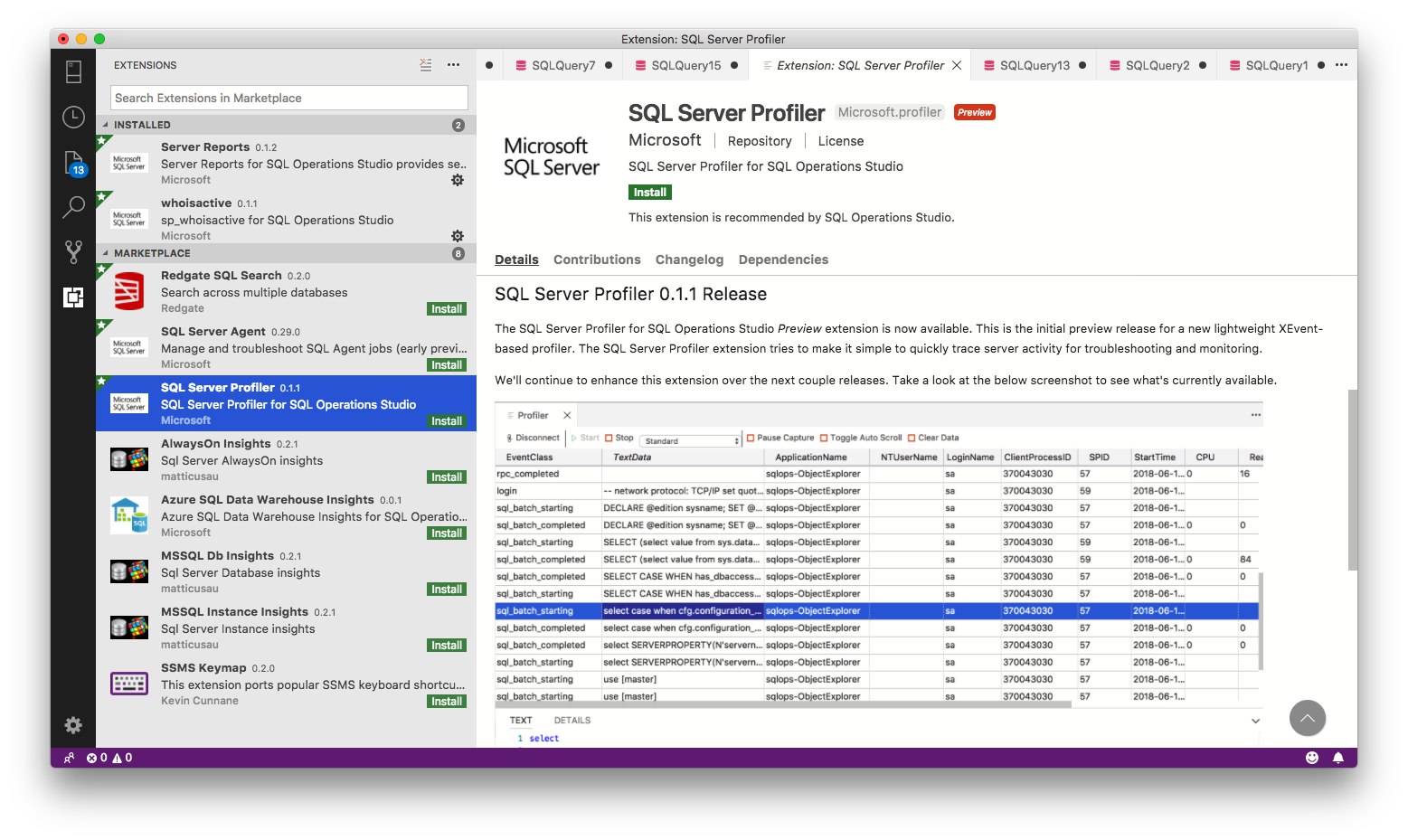The height and width of the screenshot is (840, 1408).
Task: Click the Azure SQL Data Warehouse Insights icon
Action: (129, 515)
